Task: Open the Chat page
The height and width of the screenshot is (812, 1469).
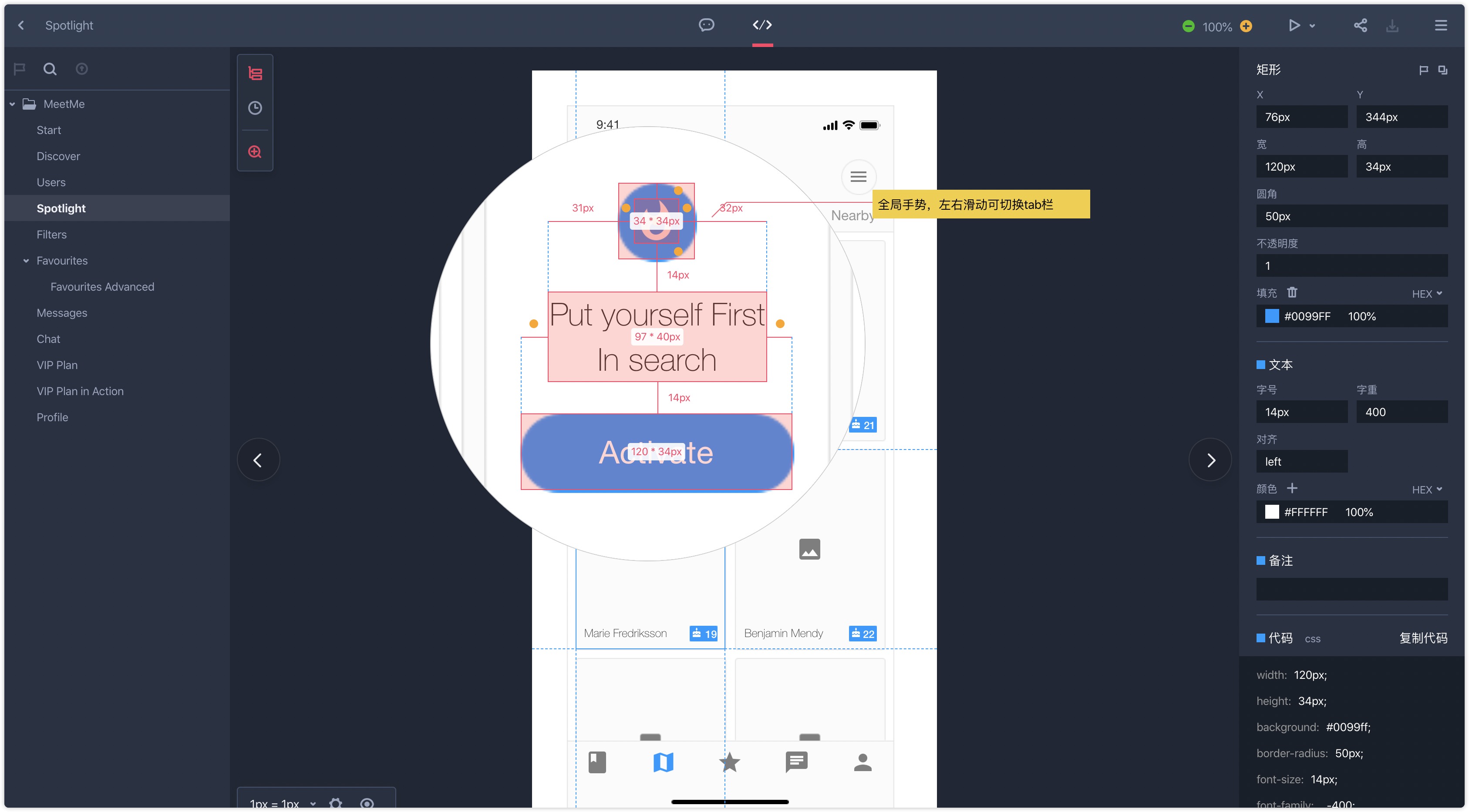Action: point(48,339)
